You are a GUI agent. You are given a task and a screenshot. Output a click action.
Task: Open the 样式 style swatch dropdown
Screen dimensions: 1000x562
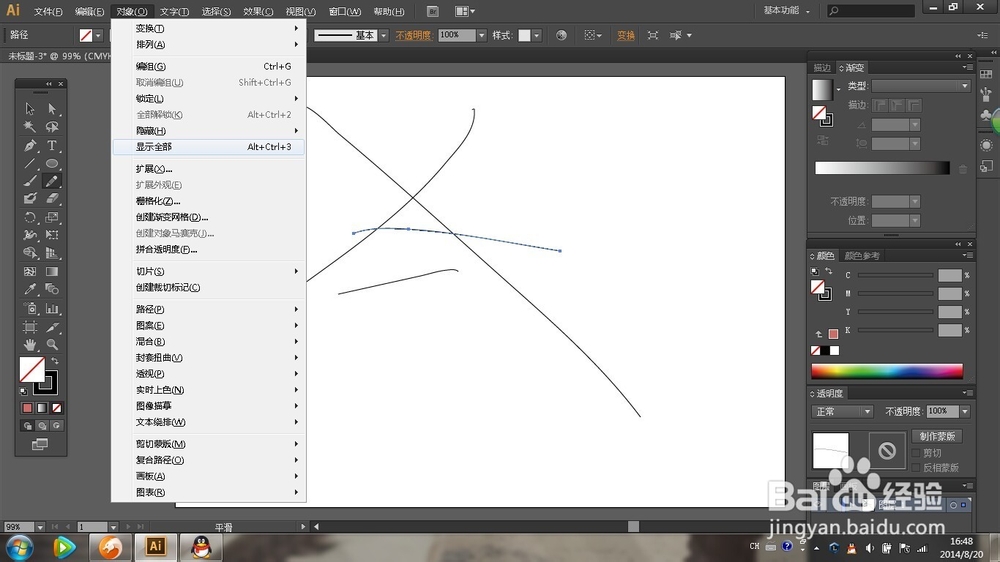[537, 36]
